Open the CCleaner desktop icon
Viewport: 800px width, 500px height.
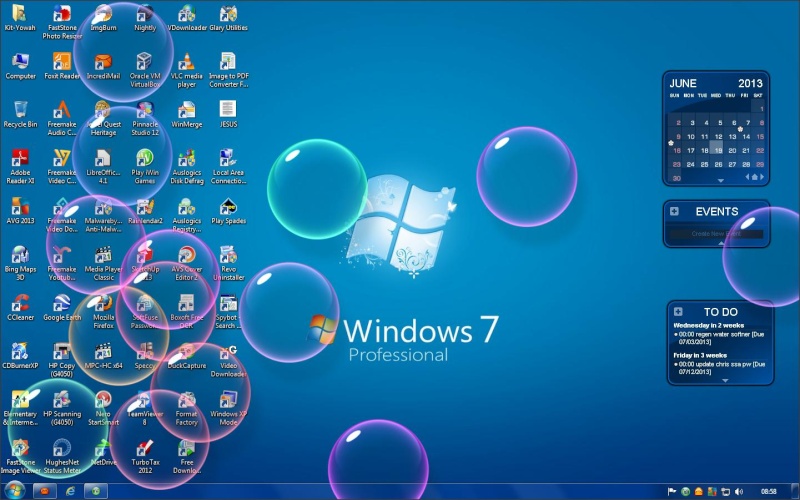(x=20, y=308)
